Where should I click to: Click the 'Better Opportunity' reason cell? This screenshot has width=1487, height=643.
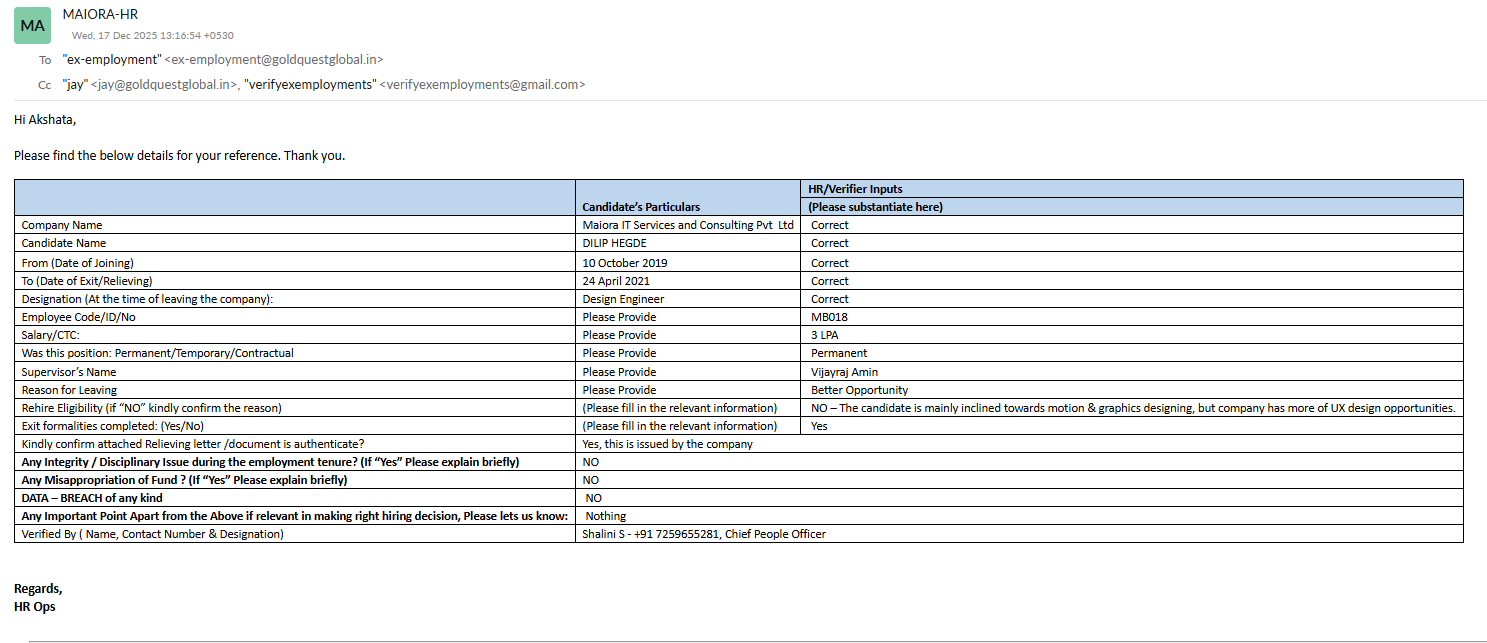click(1133, 390)
